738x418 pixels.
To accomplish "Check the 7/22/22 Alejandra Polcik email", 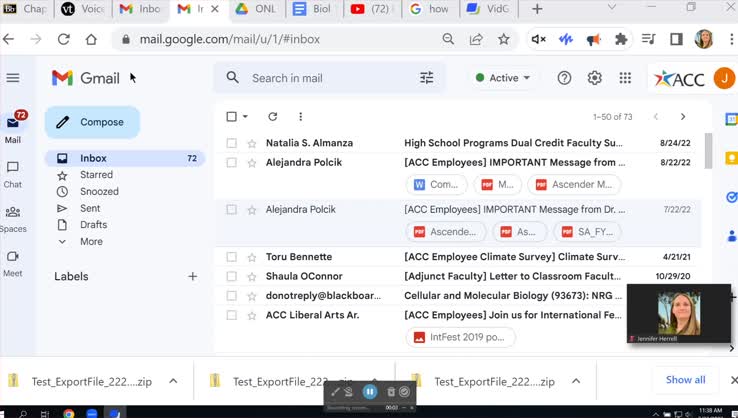I will point(231,209).
